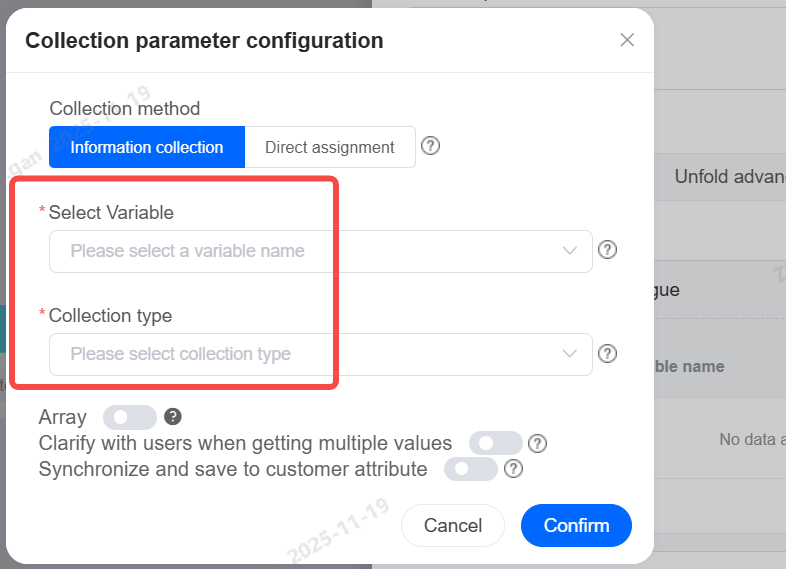Click the Cancel button
The image size is (786, 569).
[x=453, y=525]
